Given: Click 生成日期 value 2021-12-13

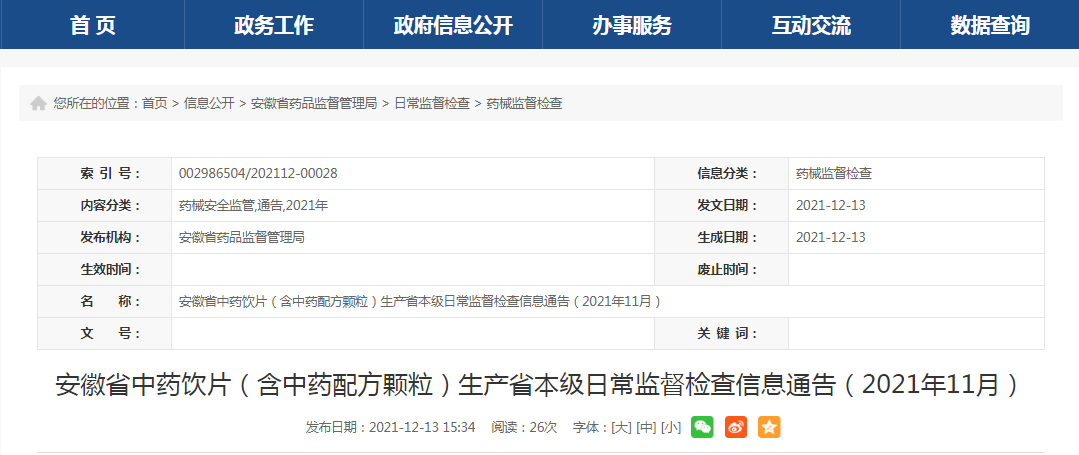Looking at the screenshot, I should coord(831,237).
